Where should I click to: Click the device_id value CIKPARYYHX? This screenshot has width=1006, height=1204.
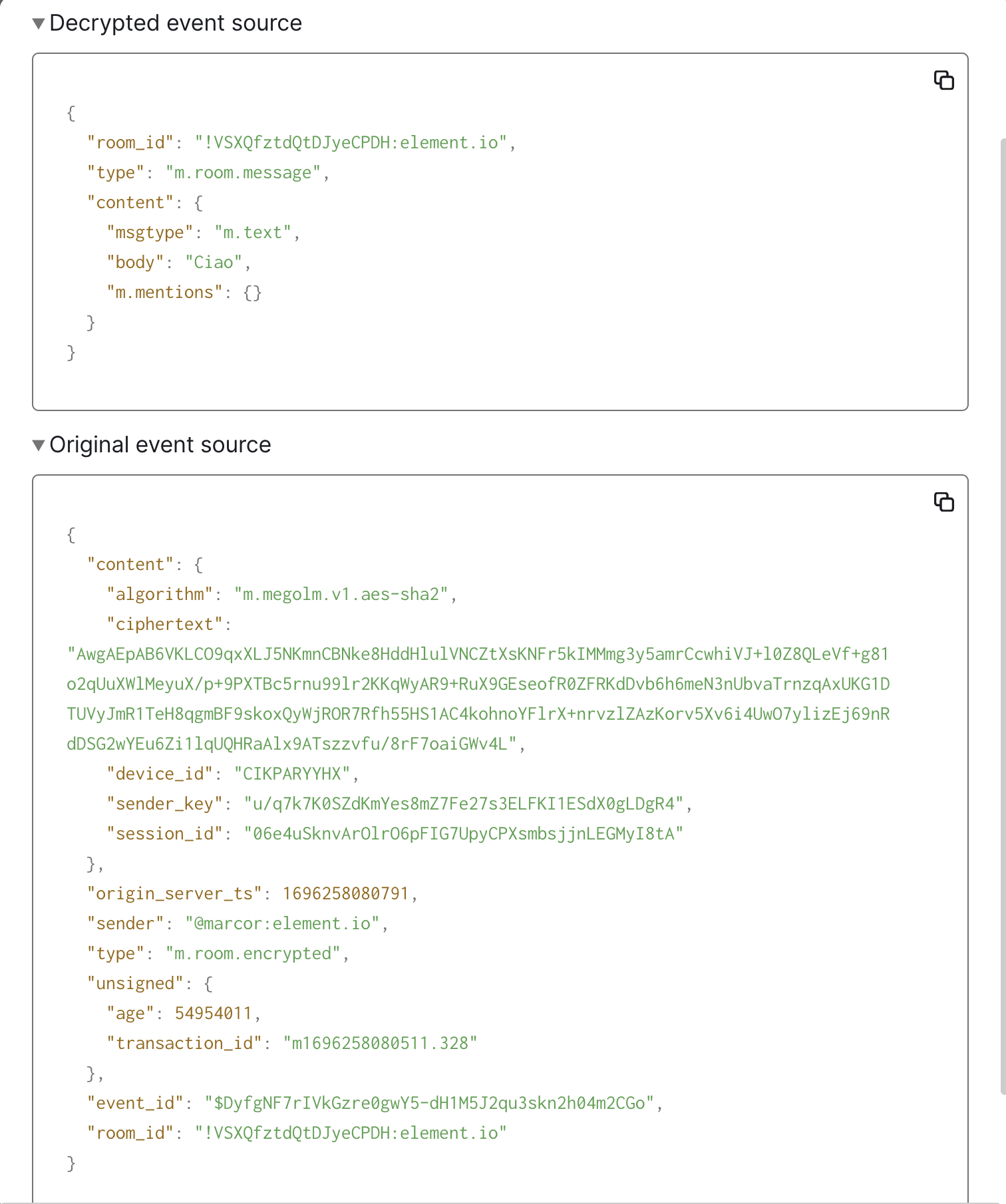coord(292,774)
